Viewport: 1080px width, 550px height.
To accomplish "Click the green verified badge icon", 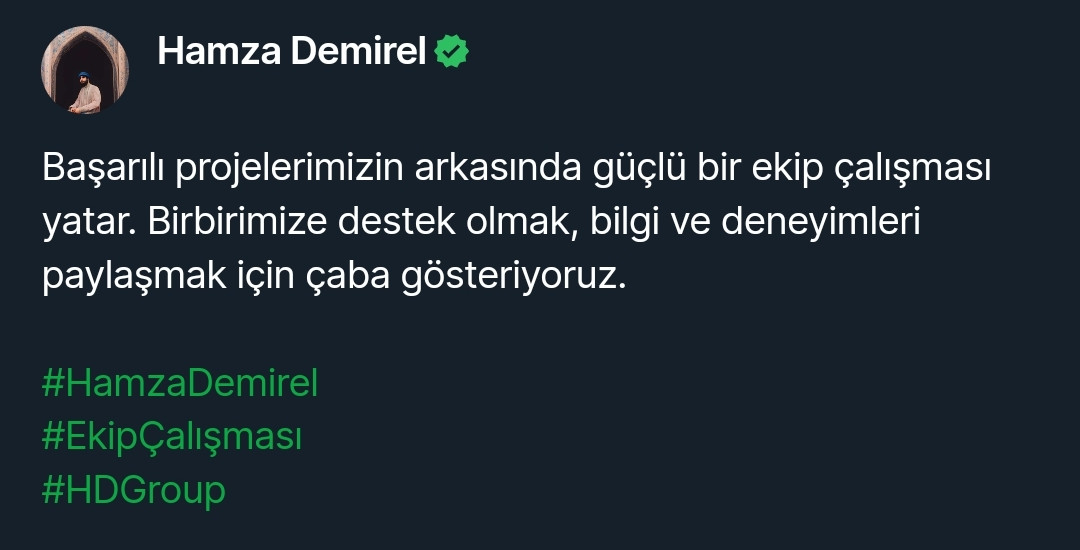I will [x=452, y=52].
